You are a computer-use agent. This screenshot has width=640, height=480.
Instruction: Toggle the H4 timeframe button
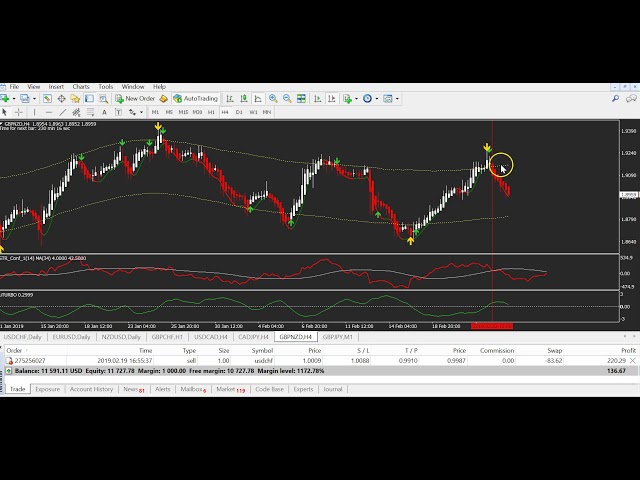click(224, 112)
